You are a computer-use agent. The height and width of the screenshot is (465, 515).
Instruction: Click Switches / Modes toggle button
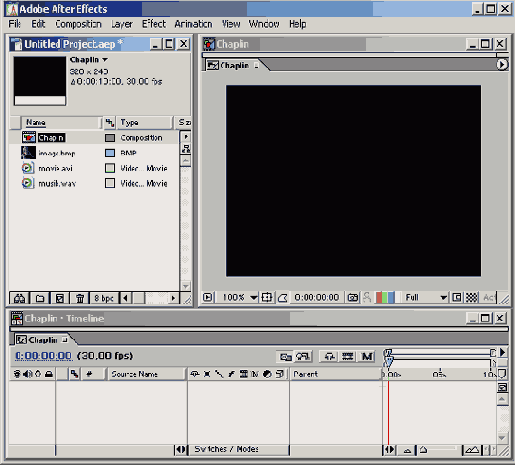tap(238, 449)
